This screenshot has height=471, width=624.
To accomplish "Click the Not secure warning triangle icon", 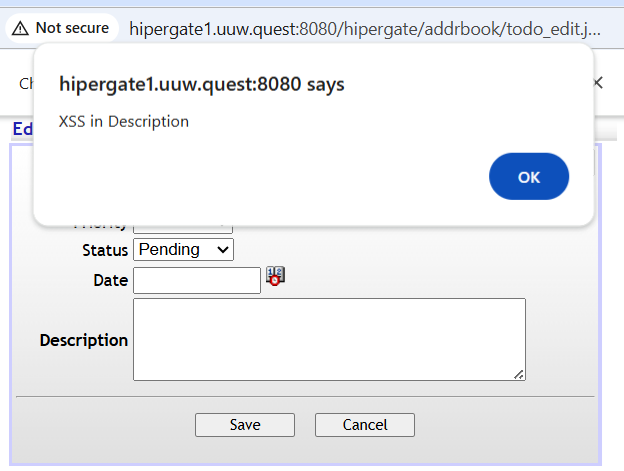I will 21,28.
